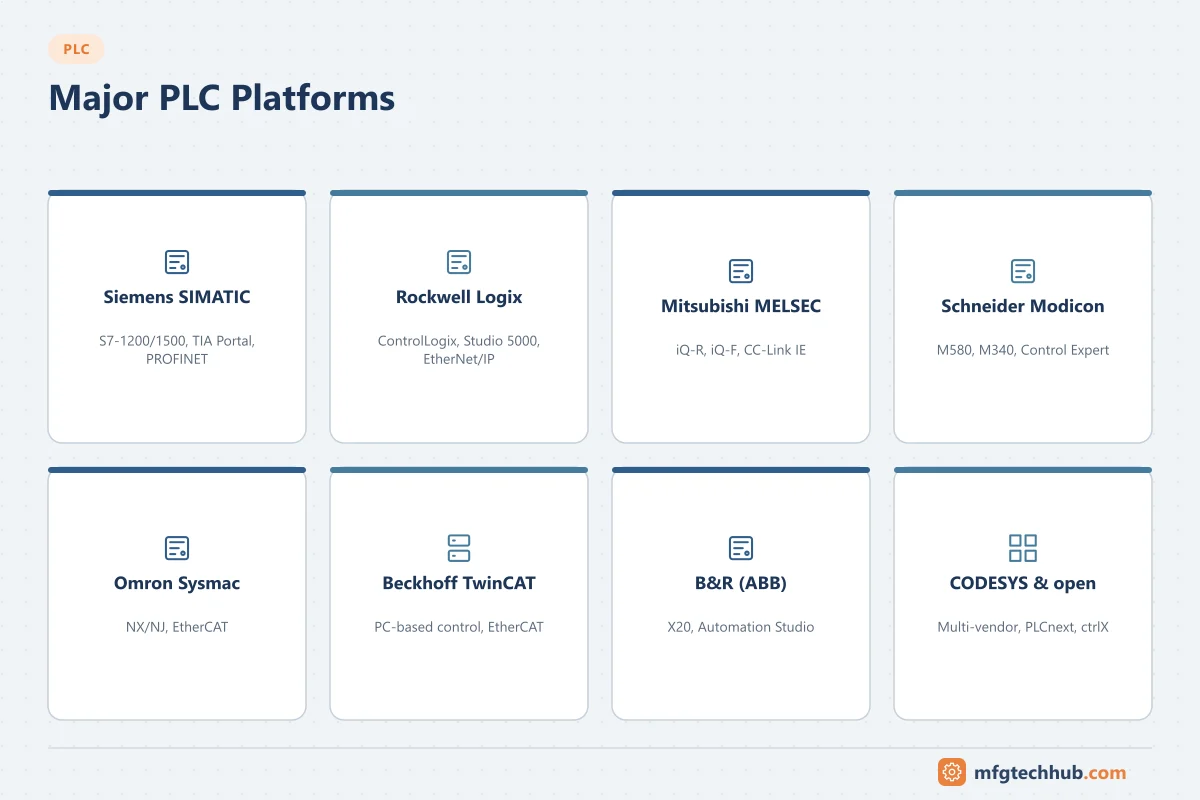Viewport: 1200px width, 800px height.
Task: Click the M580, M340, Control Expert text
Action: (1023, 350)
